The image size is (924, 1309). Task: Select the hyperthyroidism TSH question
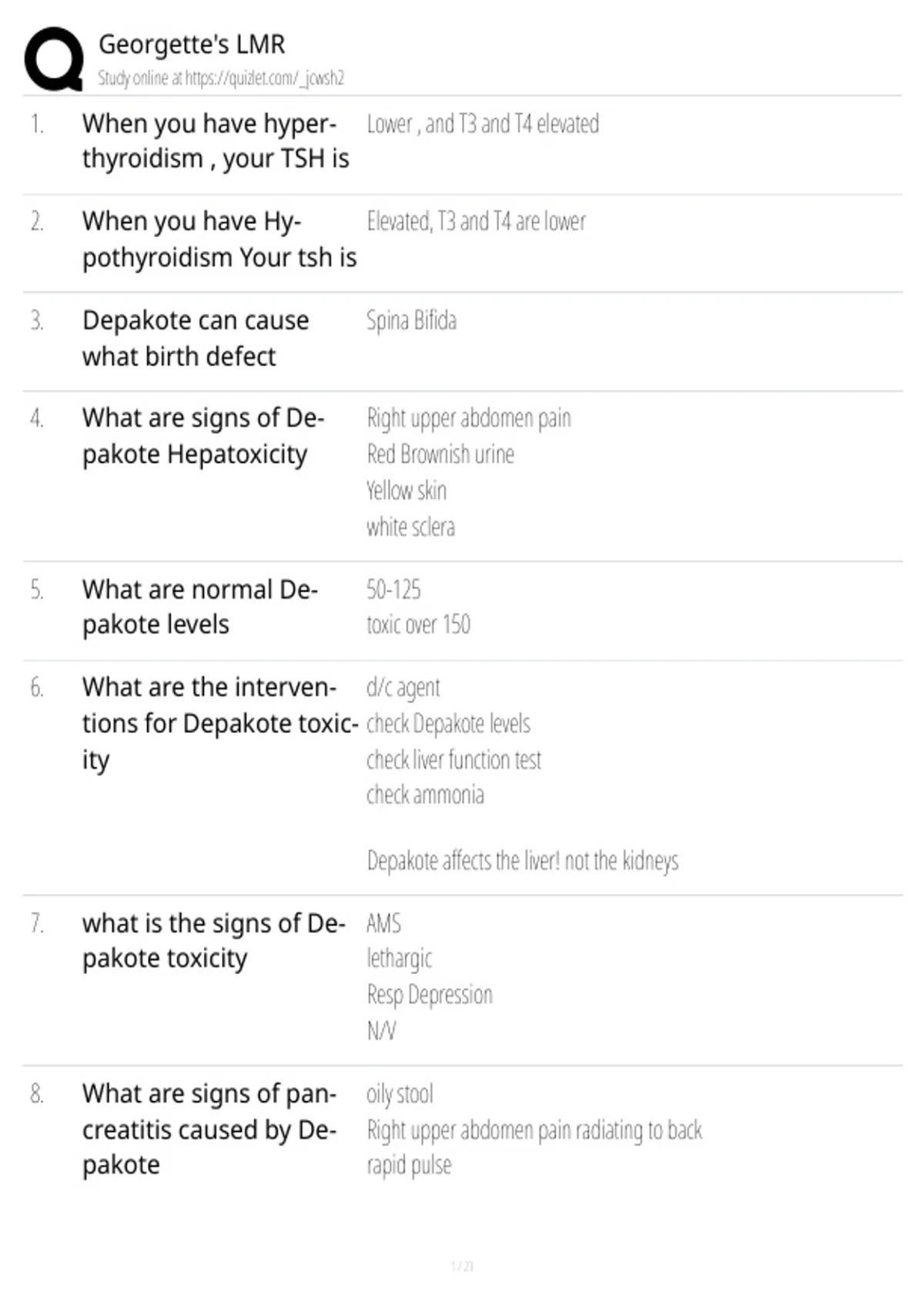[216, 141]
